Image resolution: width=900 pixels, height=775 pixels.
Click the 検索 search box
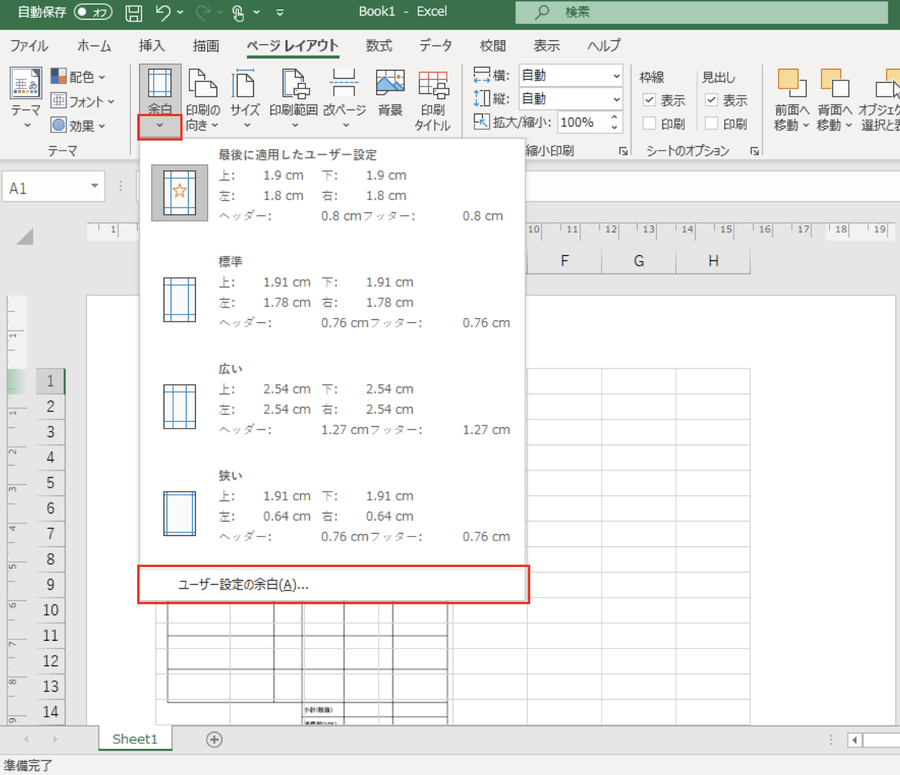(701, 12)
